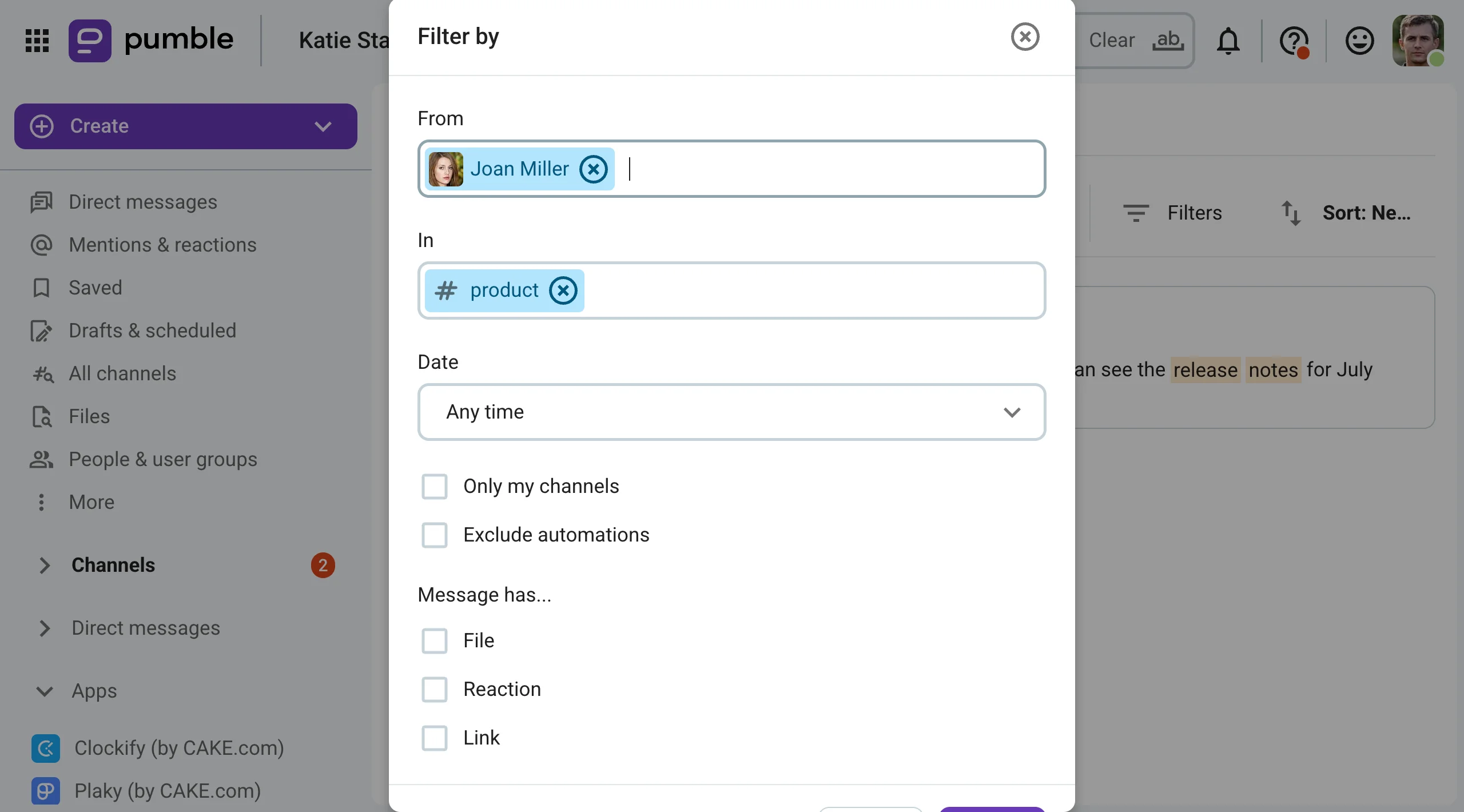Screen dimensions: 1464x812
Task: Click the More three-dots icon
Action: point(41,503)
